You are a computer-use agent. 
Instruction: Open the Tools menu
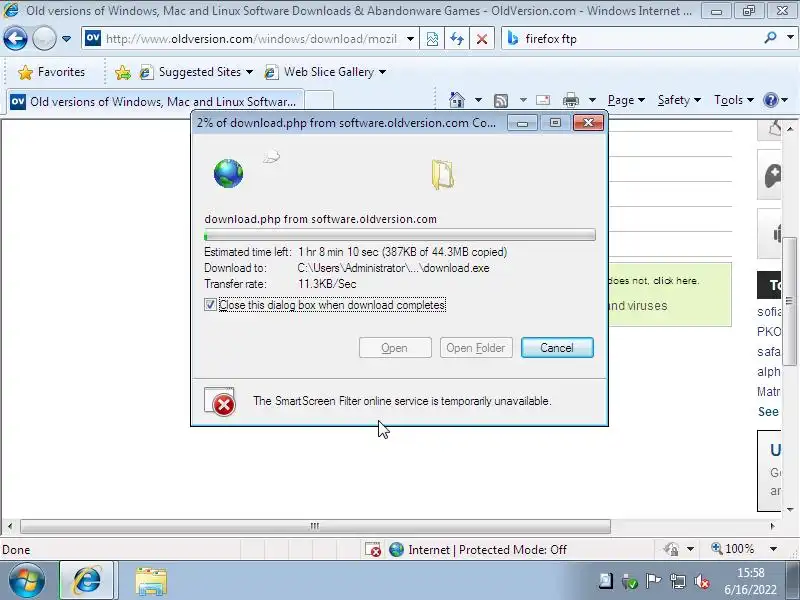pos(734,100)
